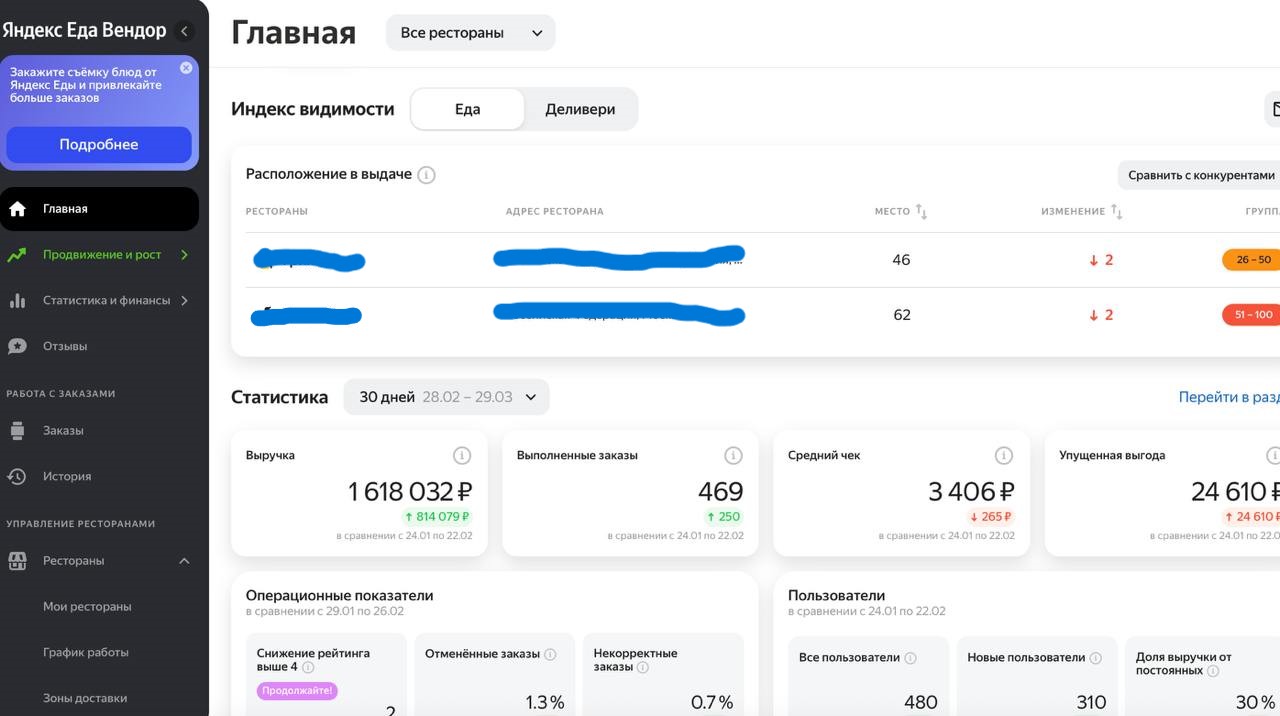The width and height of the screenshot is (1280, 716).
Task: Expand the Продвижение и рост chevron
Action: [x=184, y=255]
